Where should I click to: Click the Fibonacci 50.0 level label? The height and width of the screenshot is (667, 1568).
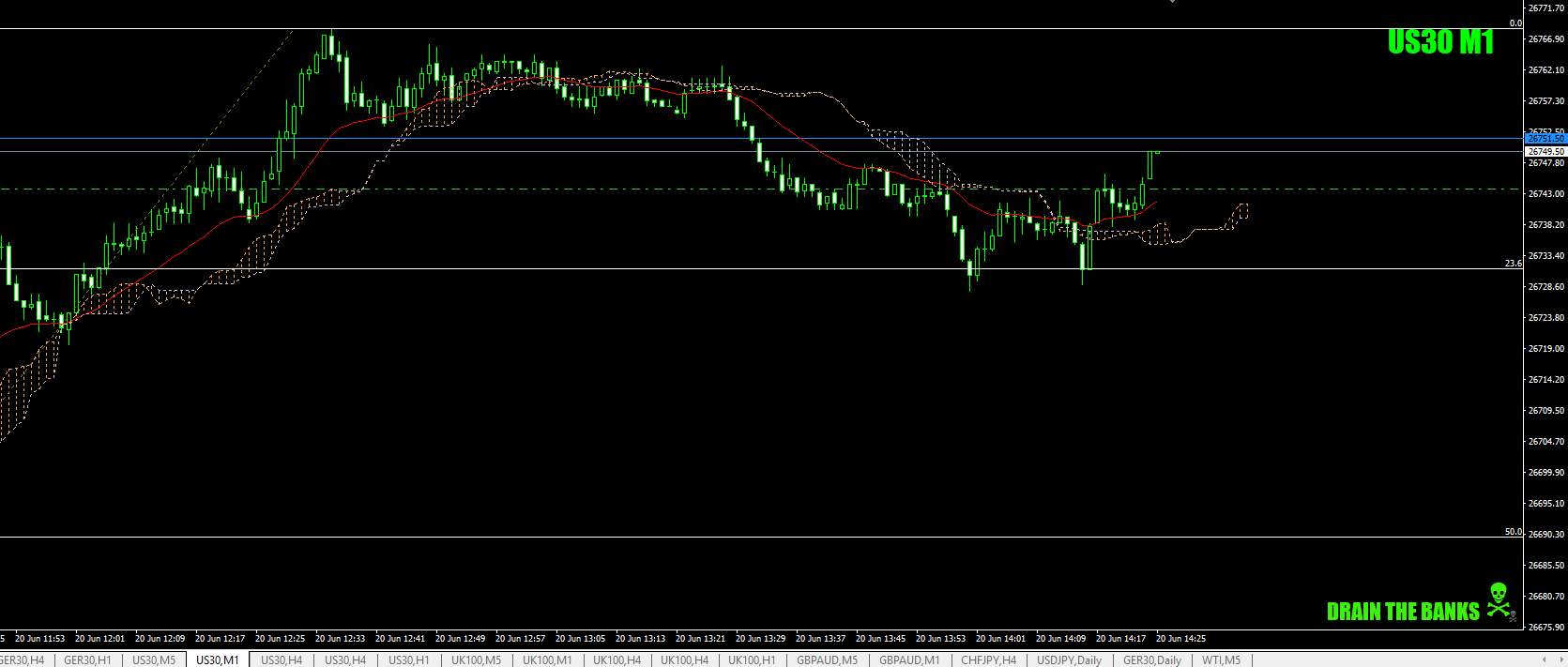[x=1514, y=532]
